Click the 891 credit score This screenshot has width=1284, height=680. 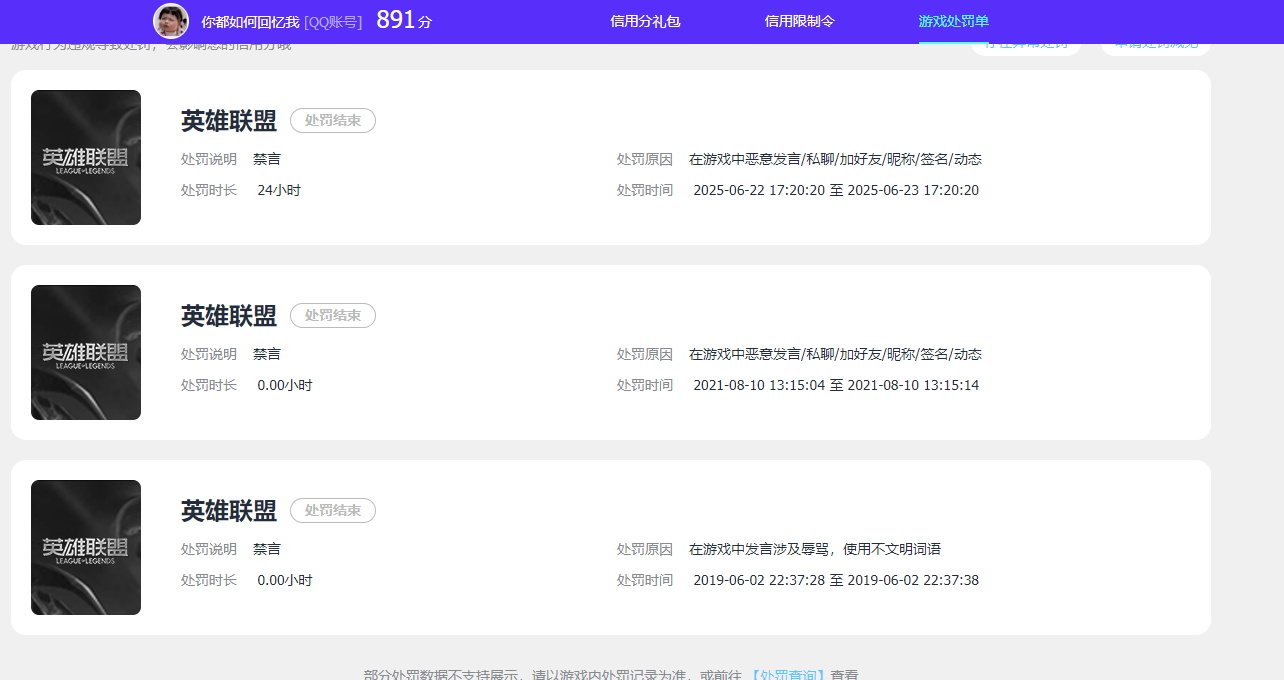pyautogui.click(x=395, y=20)
